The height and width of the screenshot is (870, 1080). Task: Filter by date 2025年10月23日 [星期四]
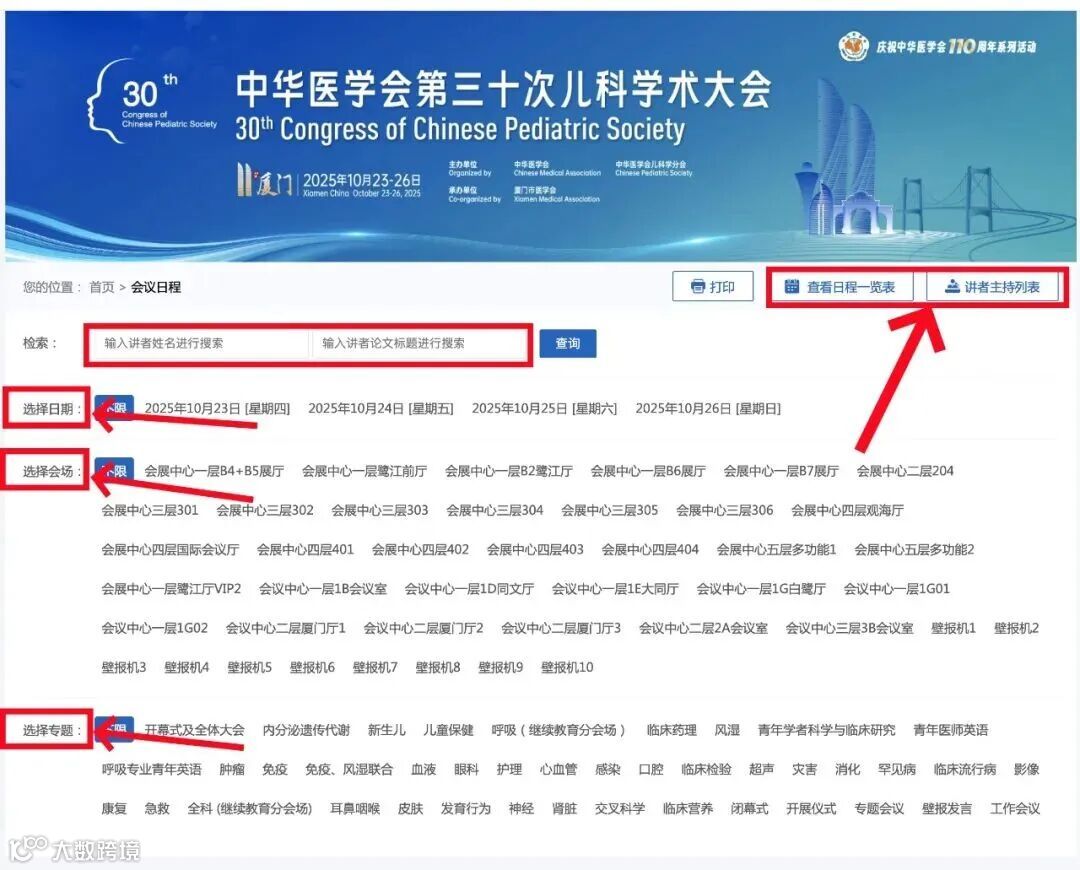217,408
